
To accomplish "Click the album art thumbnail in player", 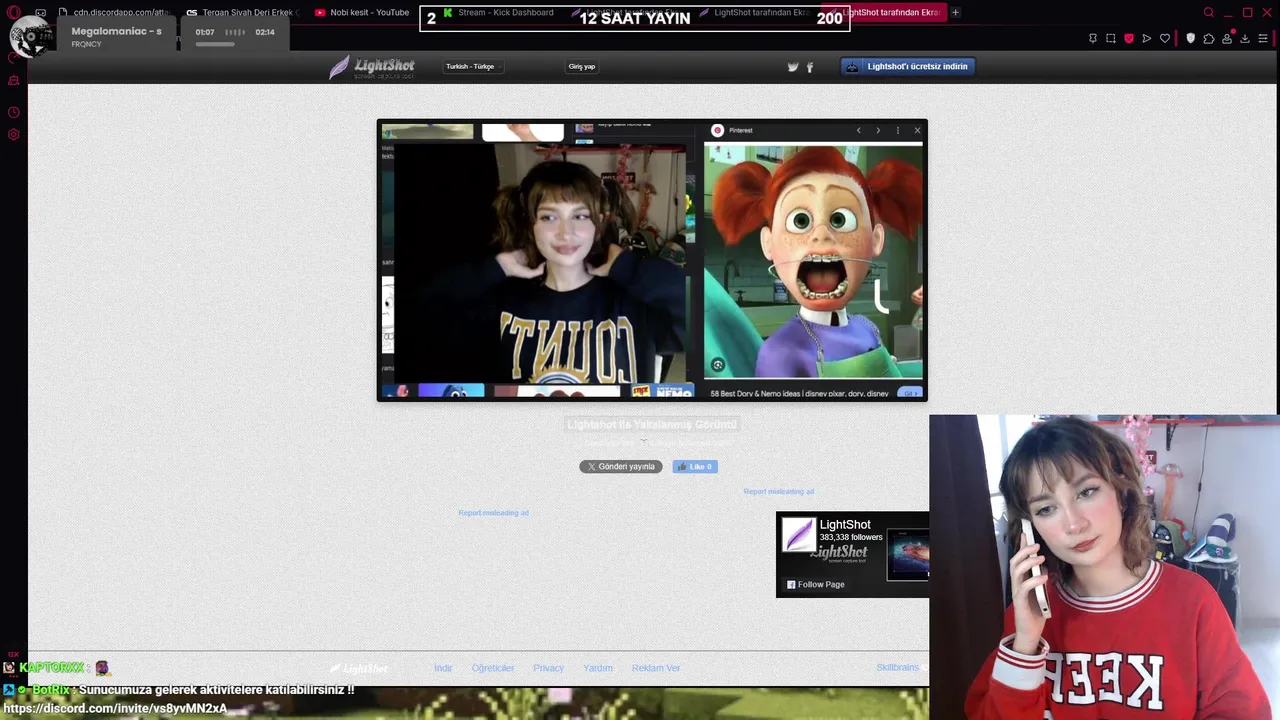I will click(33, 38).
